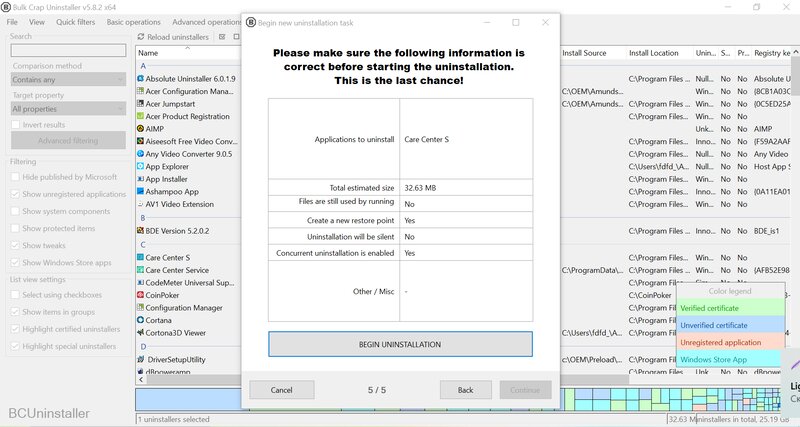Open the View menu
This screenshot has width=800, height=427.
37,22
